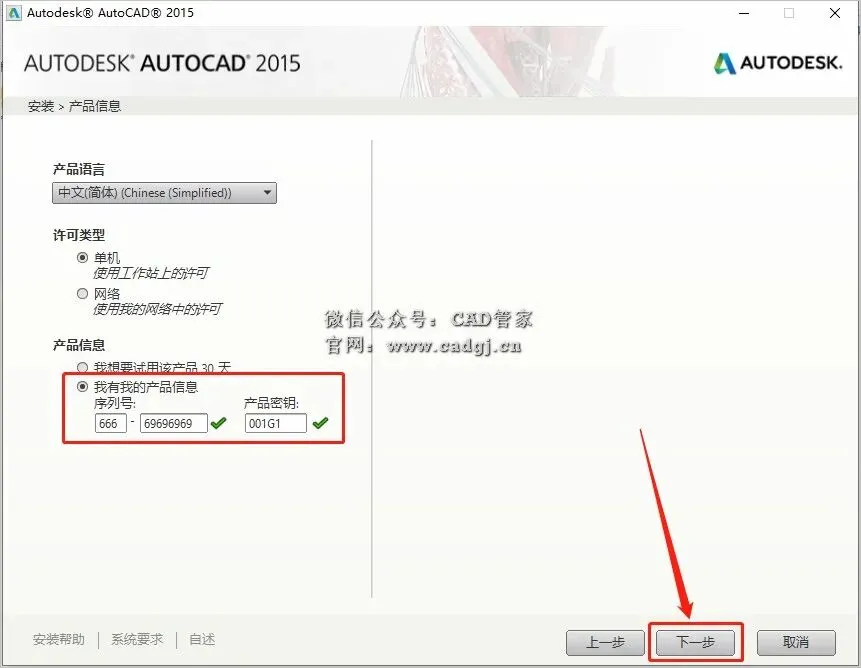Image resolution: width=861 pixels, height=668 pixels.
Task: Click the AutoCAD icon in title bar
Action: tap(13, 13)
